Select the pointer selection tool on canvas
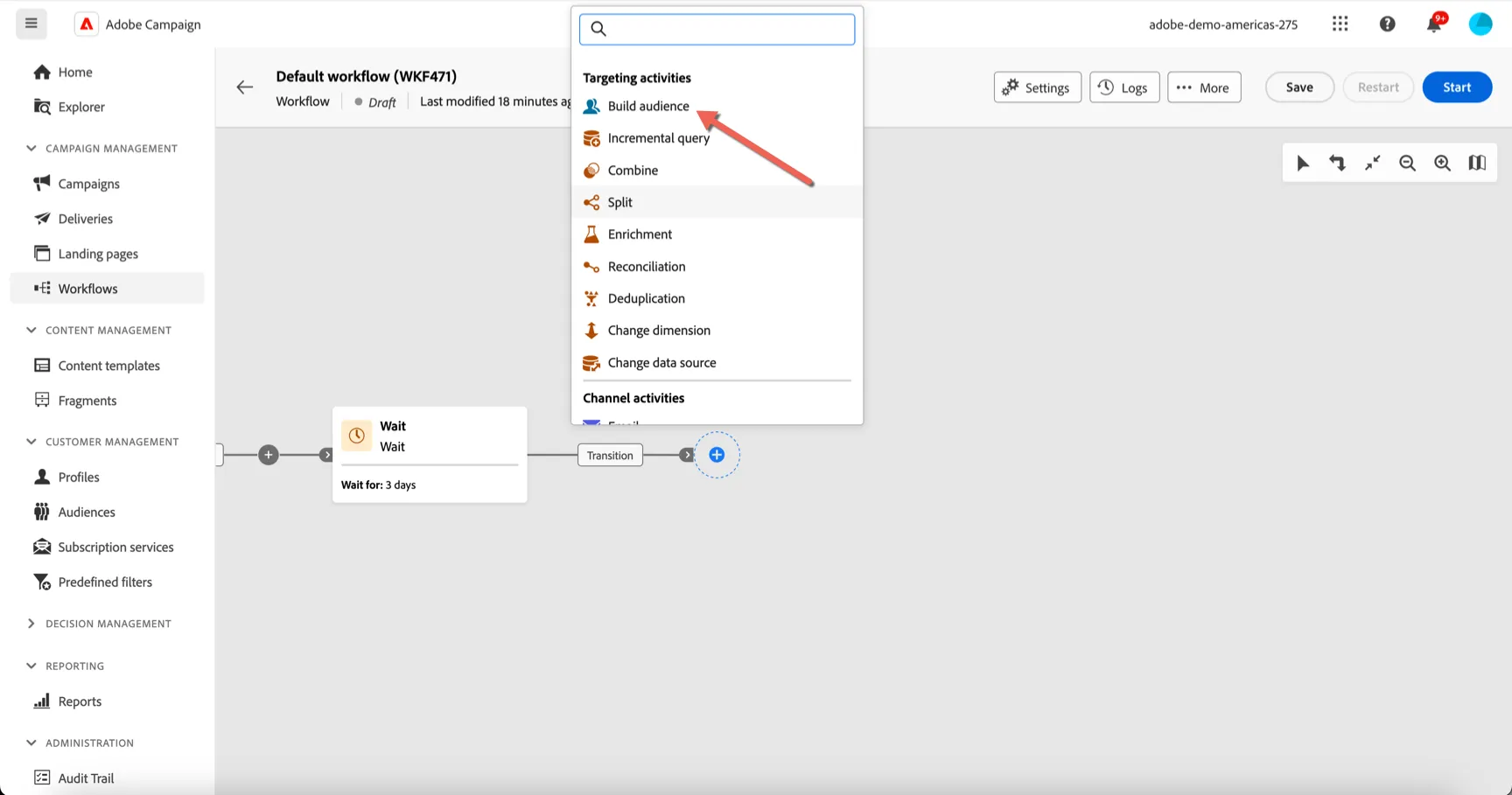Image resolution: width=1512 pixels, height=795 pixels. [1303, 163]
